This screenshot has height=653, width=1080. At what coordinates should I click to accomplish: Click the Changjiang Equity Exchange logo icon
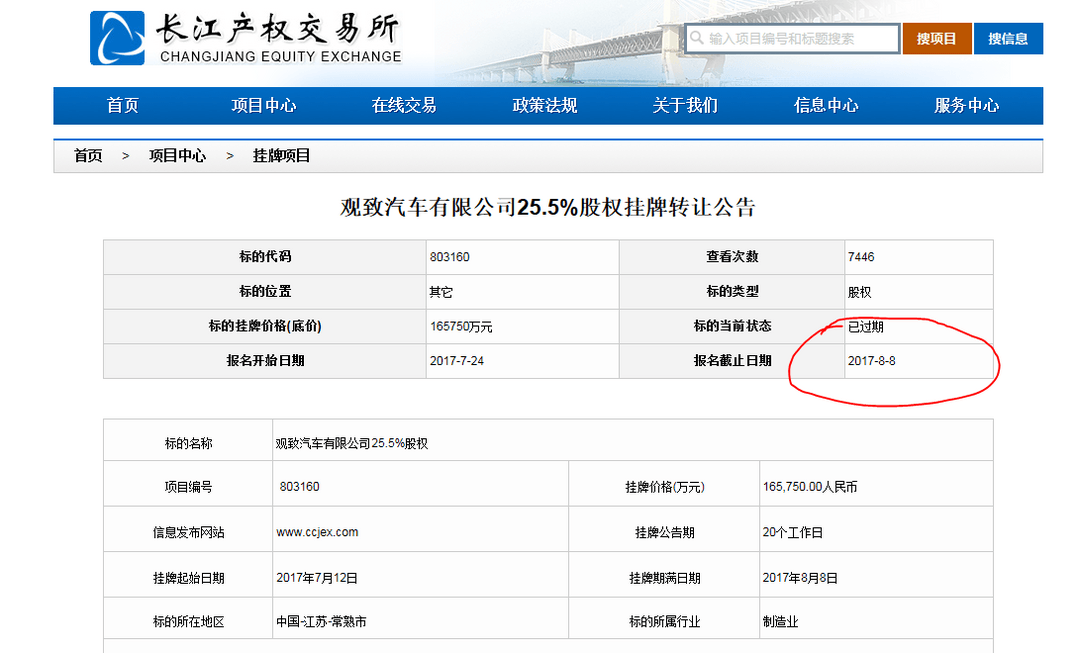click(117, 38)
